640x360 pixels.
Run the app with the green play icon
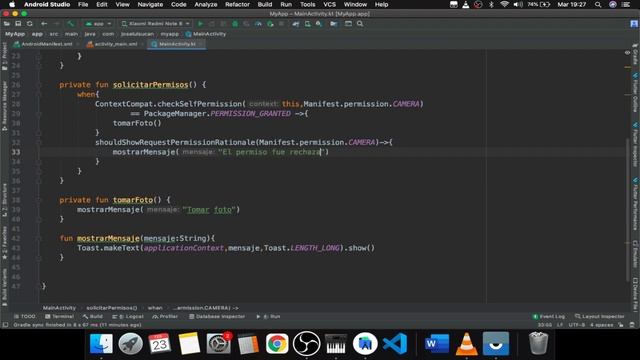pyautogui.click(x=200, y=24)
